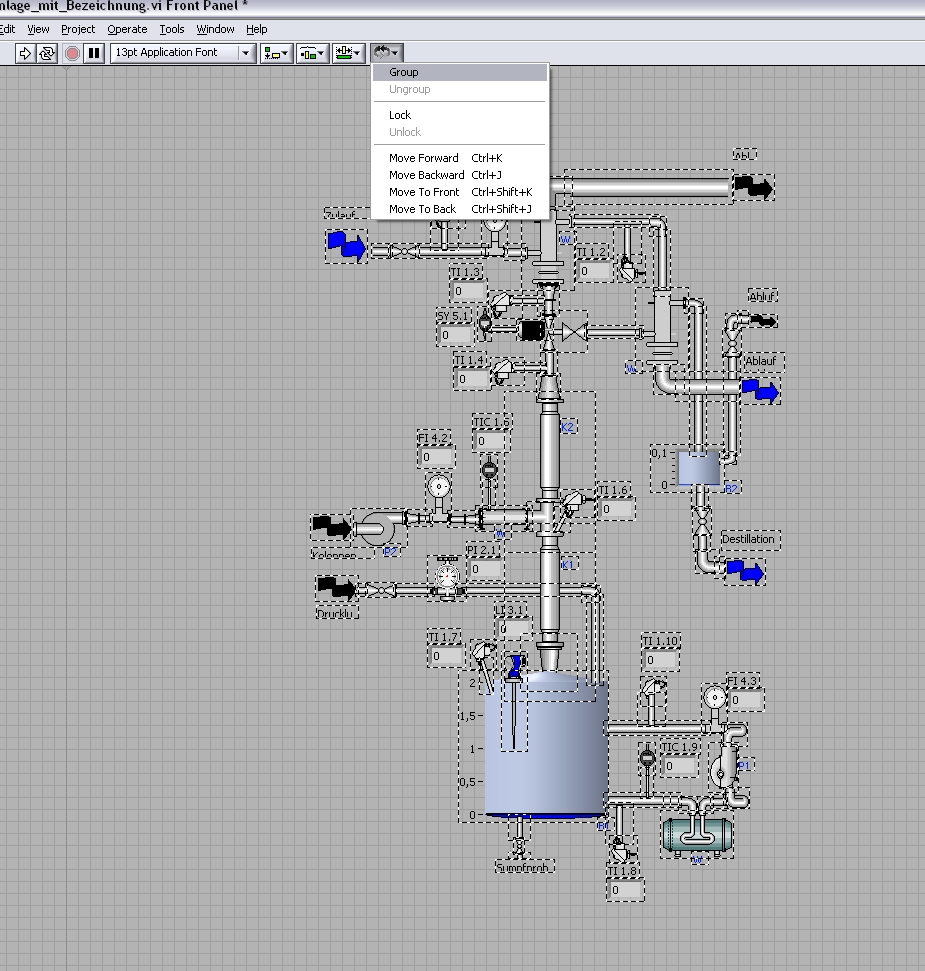Open the Tools menu
This screenshot has width=925, height=971.
pyautogui.click(x=172, y=29)
